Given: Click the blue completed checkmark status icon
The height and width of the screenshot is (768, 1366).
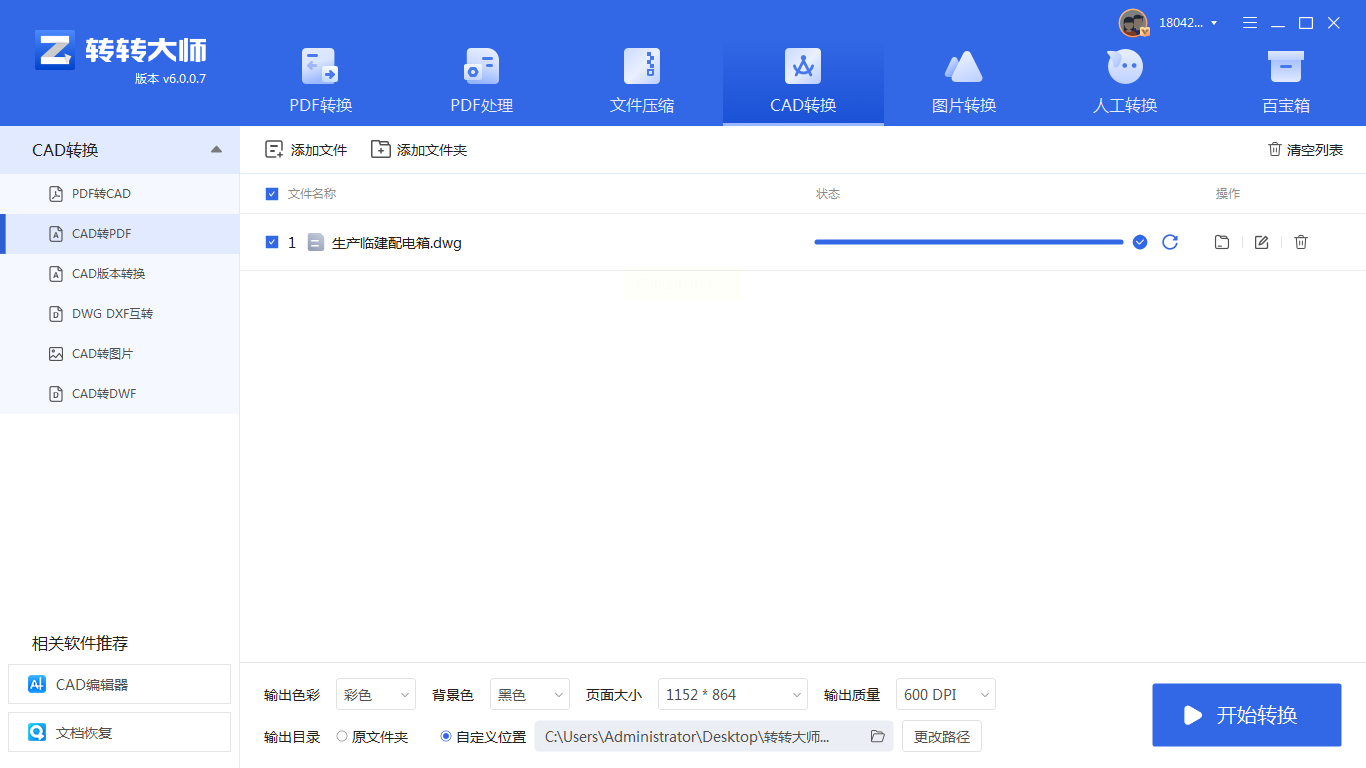Looking at the screenshot, I should [x=1140, y=242].
